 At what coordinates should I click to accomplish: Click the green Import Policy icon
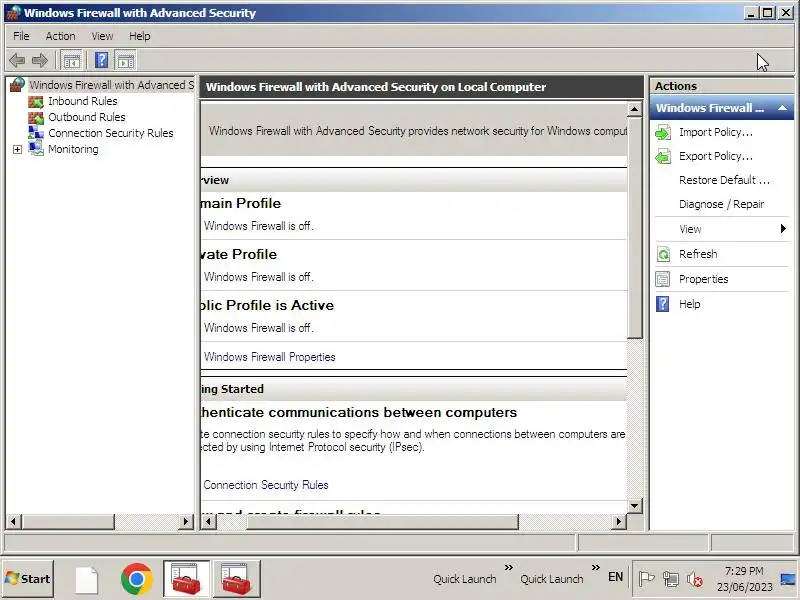663,133
